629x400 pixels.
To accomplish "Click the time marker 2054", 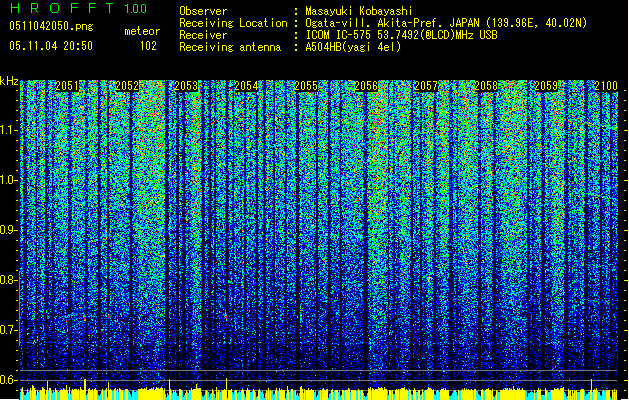I will pyautogui.click(x=246, y=86).
